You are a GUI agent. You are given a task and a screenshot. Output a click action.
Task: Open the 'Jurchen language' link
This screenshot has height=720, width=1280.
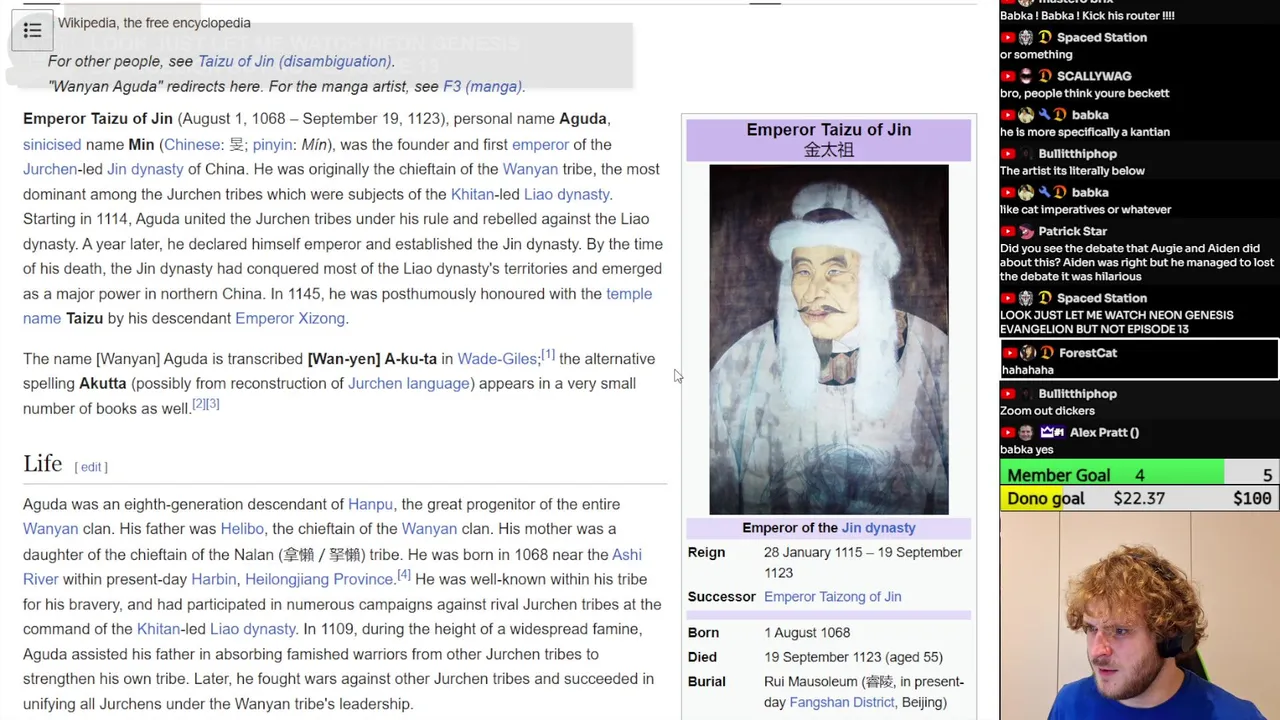[x=408, y=383]
